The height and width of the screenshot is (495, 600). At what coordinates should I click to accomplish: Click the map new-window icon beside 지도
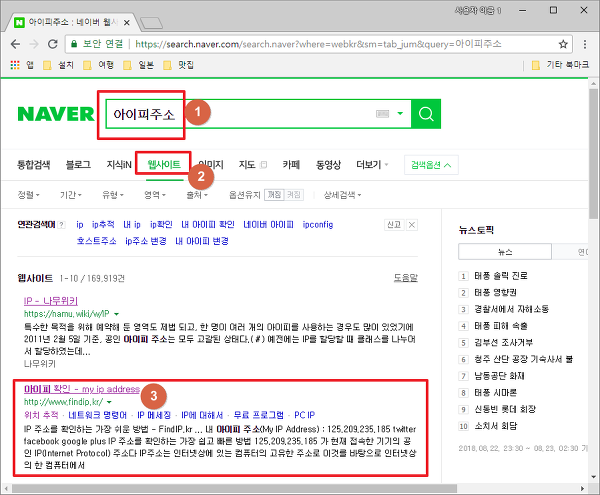click(263, 165)
